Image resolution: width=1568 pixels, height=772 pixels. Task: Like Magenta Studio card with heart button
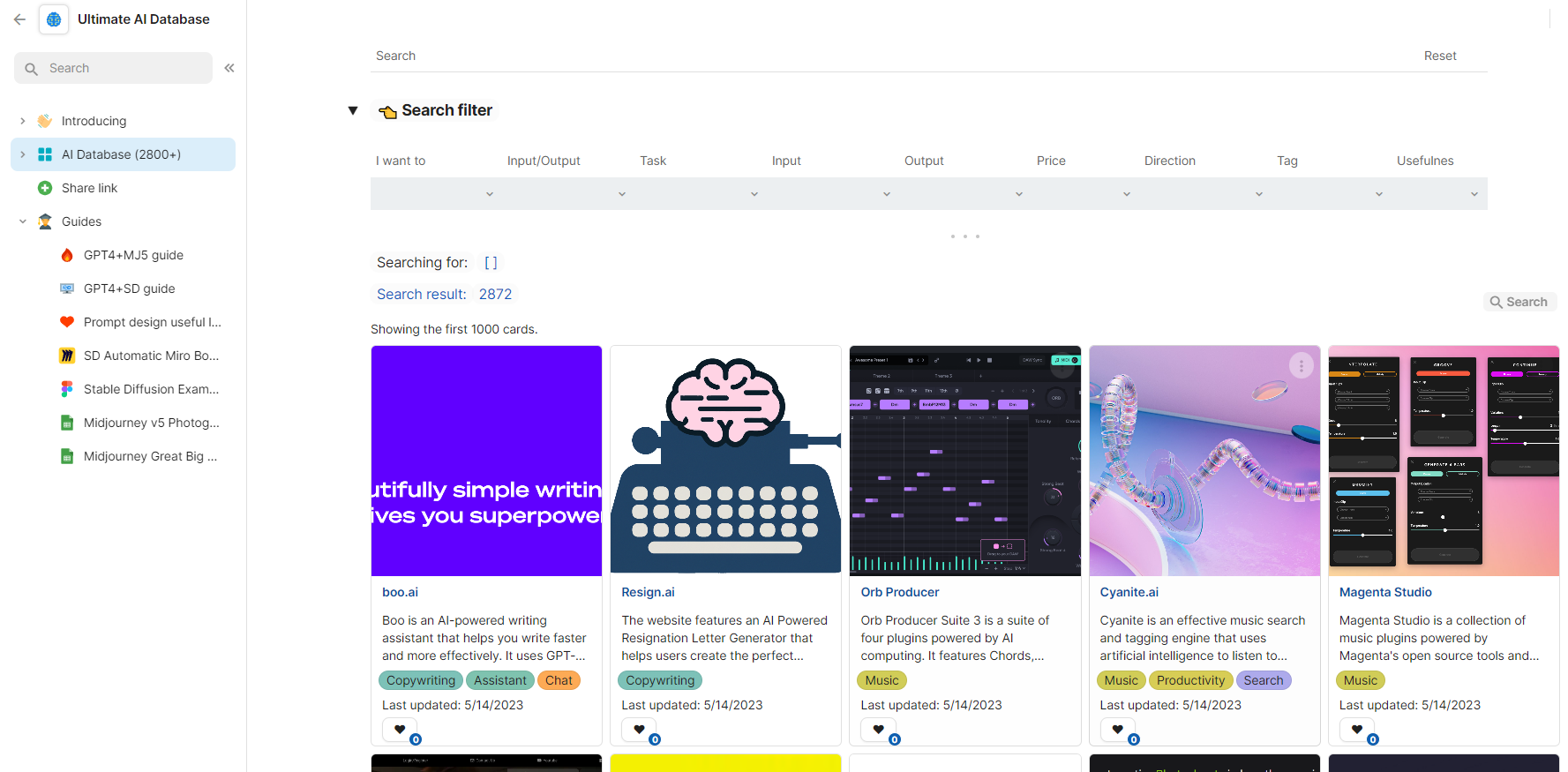(1357, 730)
